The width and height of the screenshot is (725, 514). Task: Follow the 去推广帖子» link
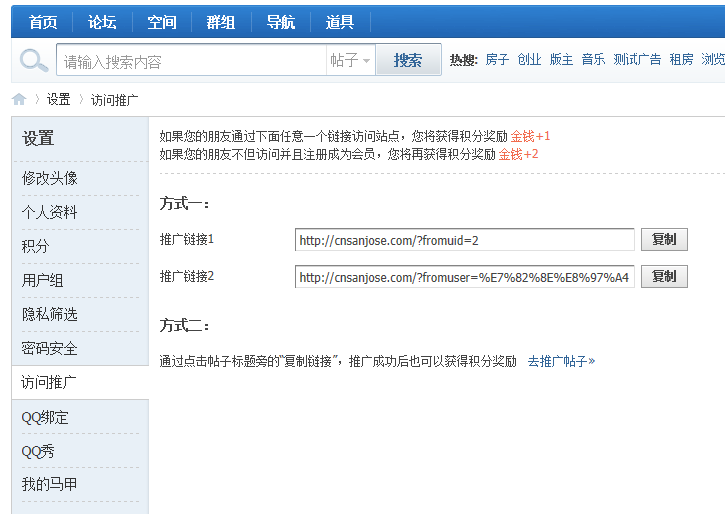coord(561,361)
